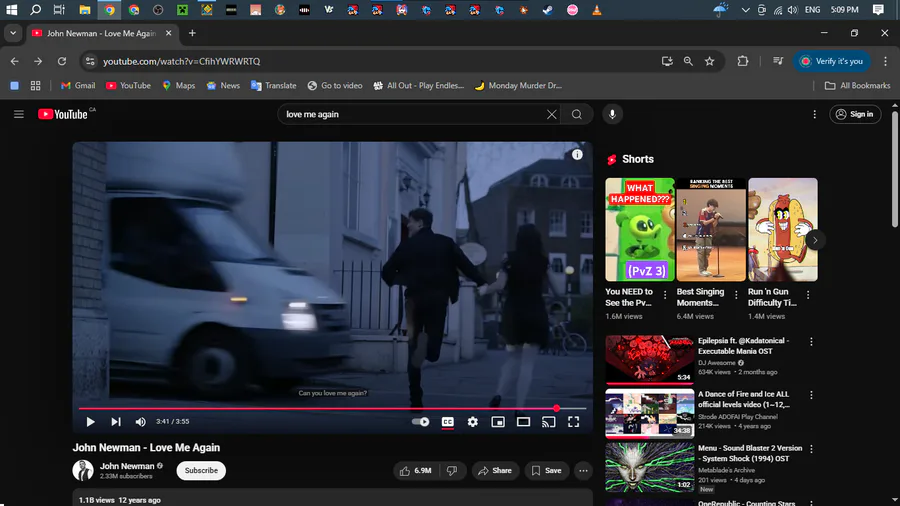Play the video
This screenshot has width=900, height=506.
90,422
